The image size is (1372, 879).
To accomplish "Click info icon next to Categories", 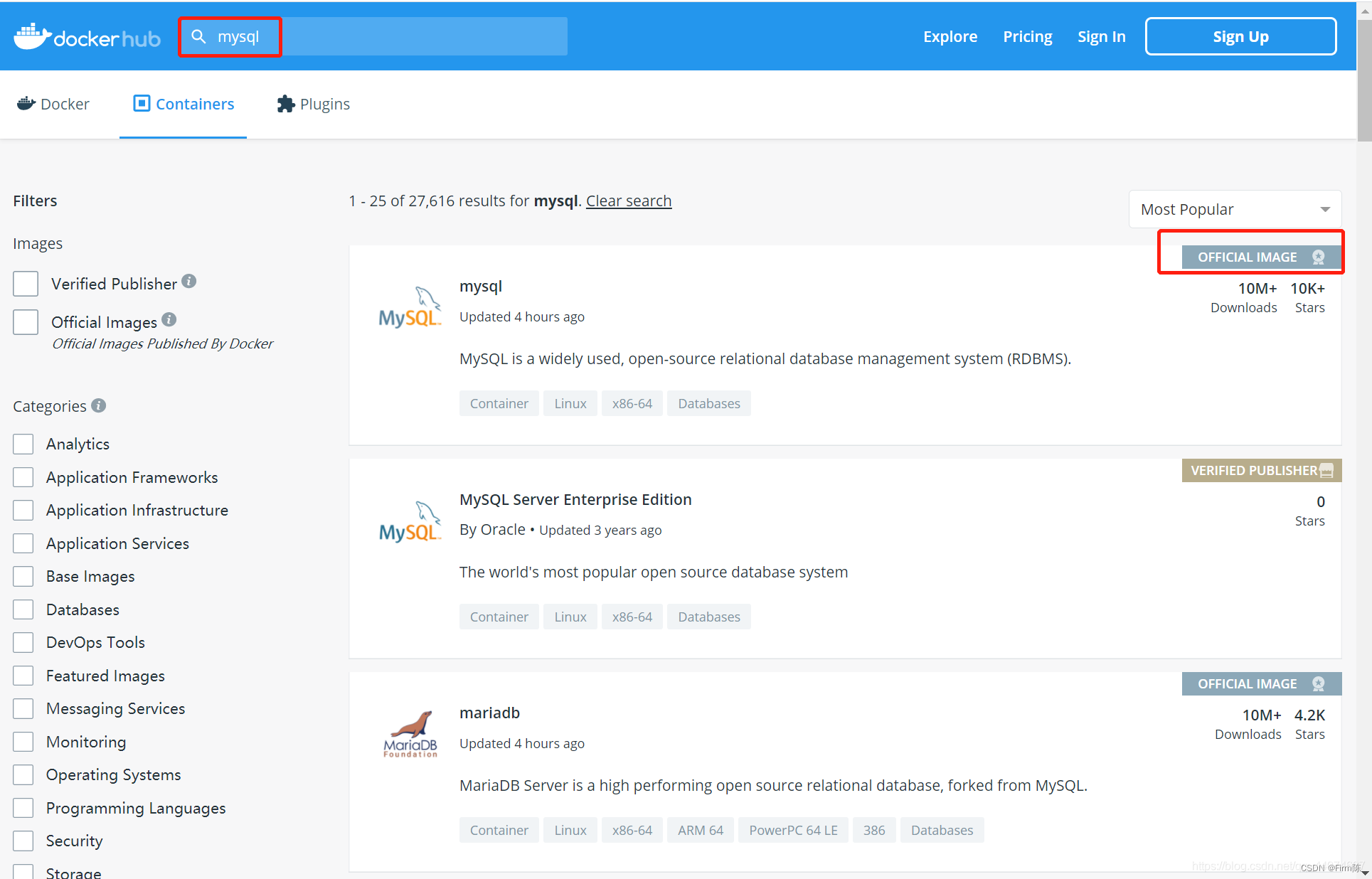I will pyautogui.click(x=99, y=405).
